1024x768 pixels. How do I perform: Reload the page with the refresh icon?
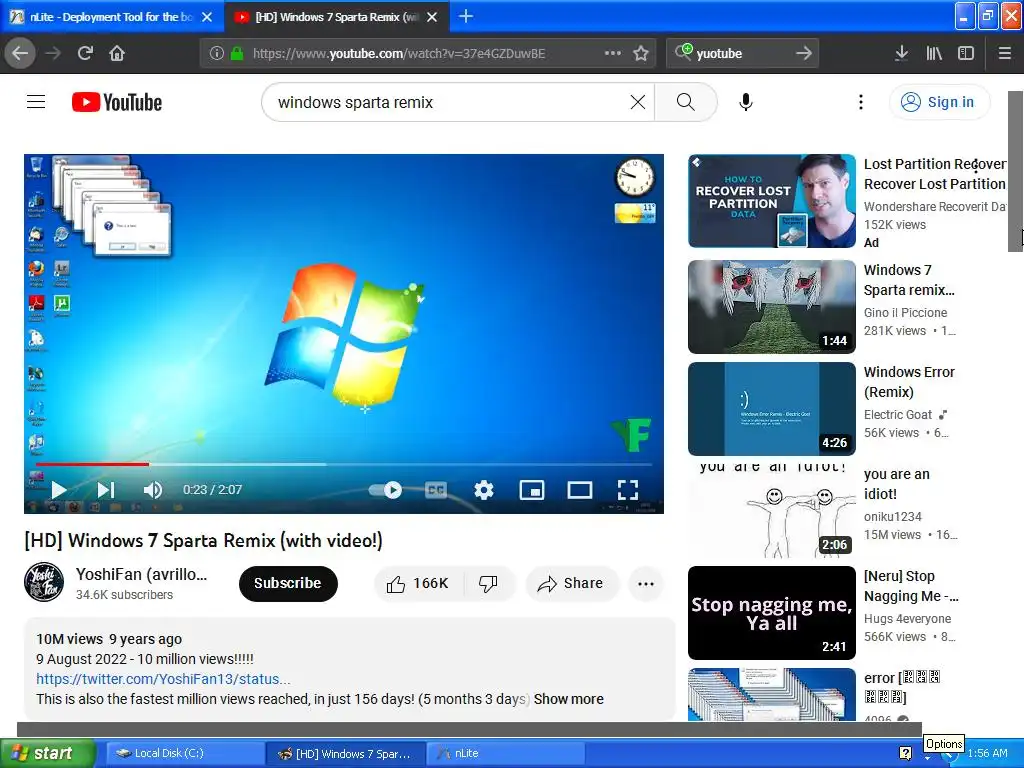(x=85, y=53)
